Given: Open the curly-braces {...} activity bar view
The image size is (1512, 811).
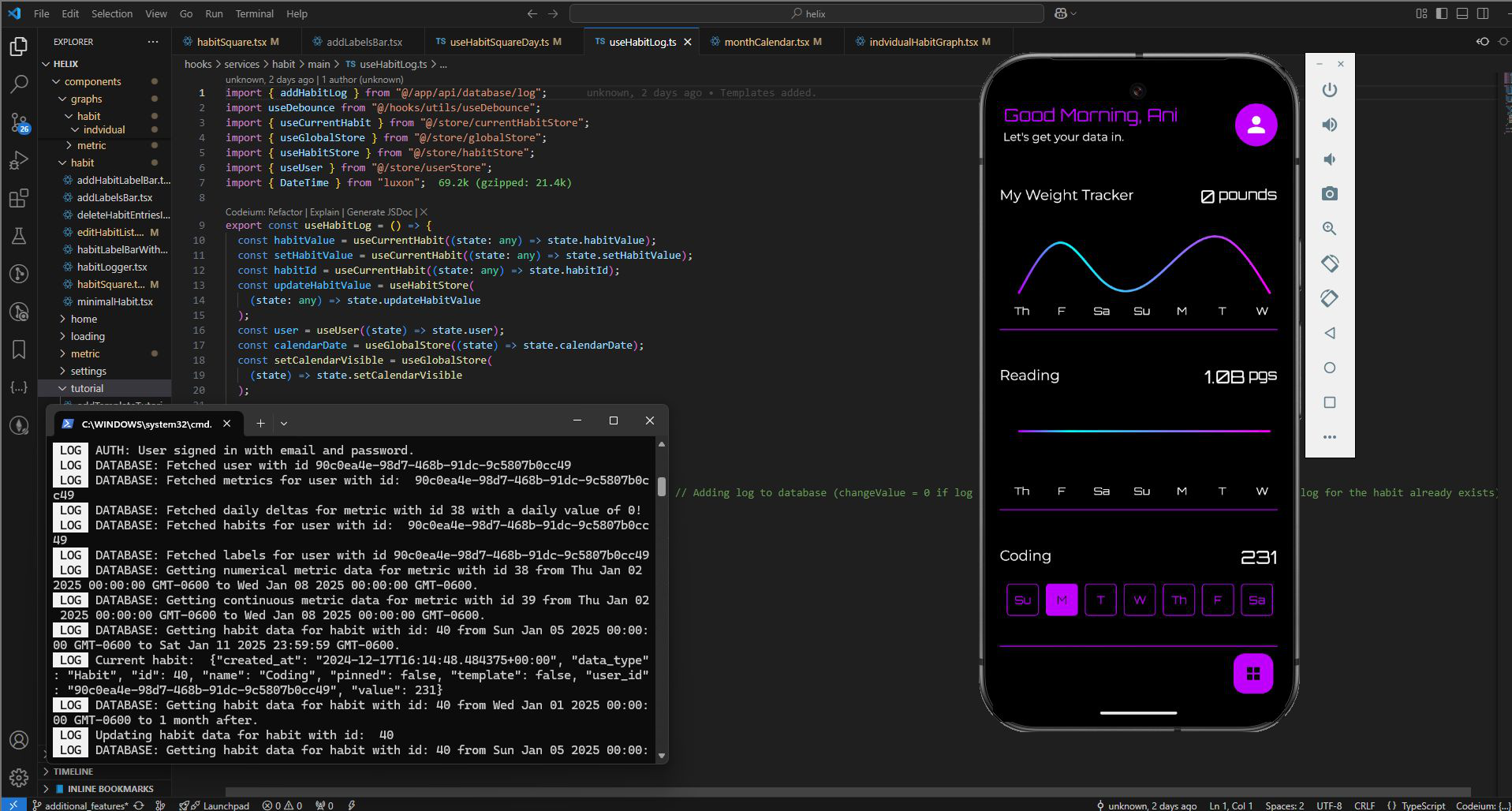Looking at the screenshot, I should click(x=19, y=387).
